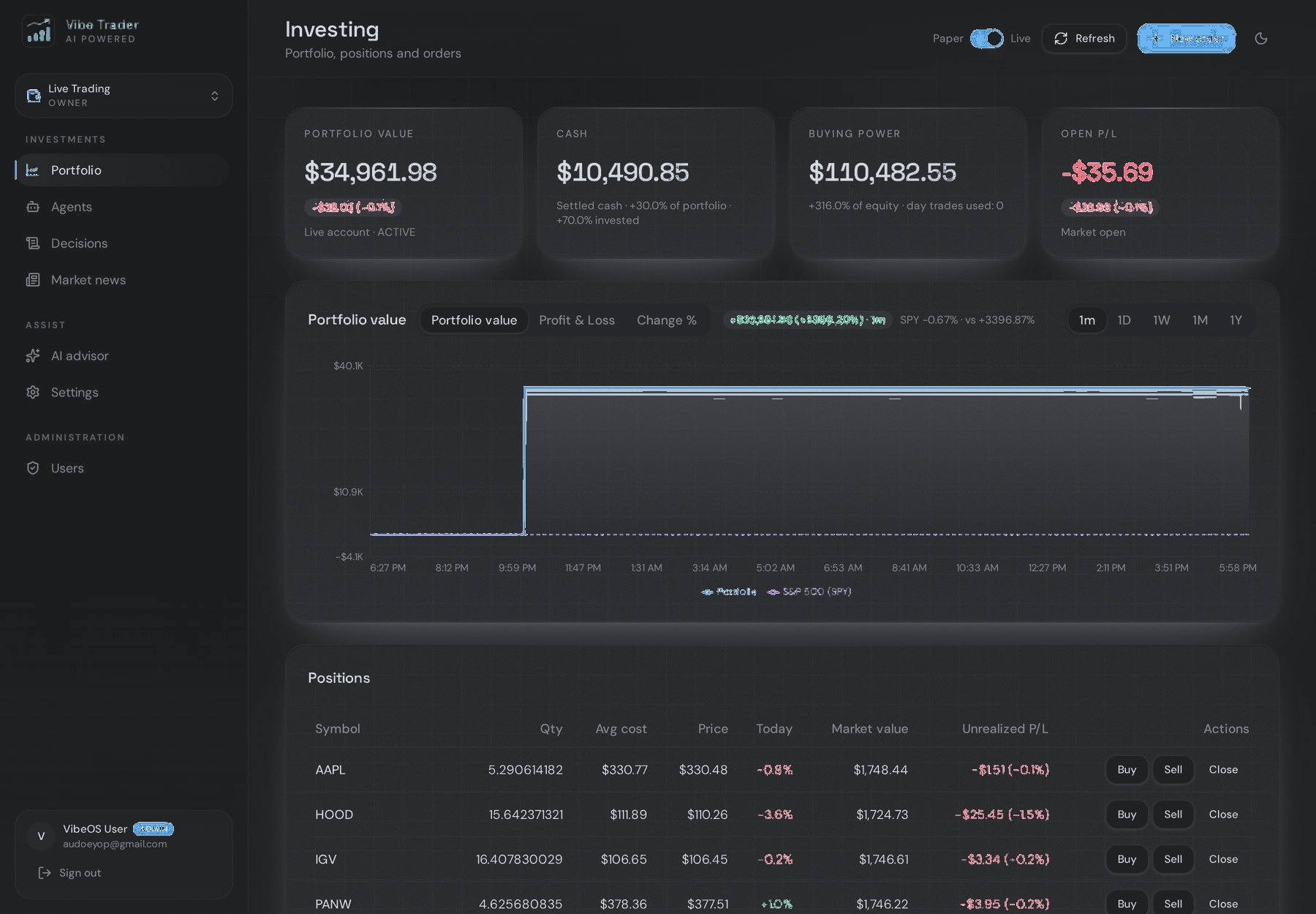Click the Live Trading wallet icon
The width and height of the screenshot is (1316, 914).
pos(34,96)
